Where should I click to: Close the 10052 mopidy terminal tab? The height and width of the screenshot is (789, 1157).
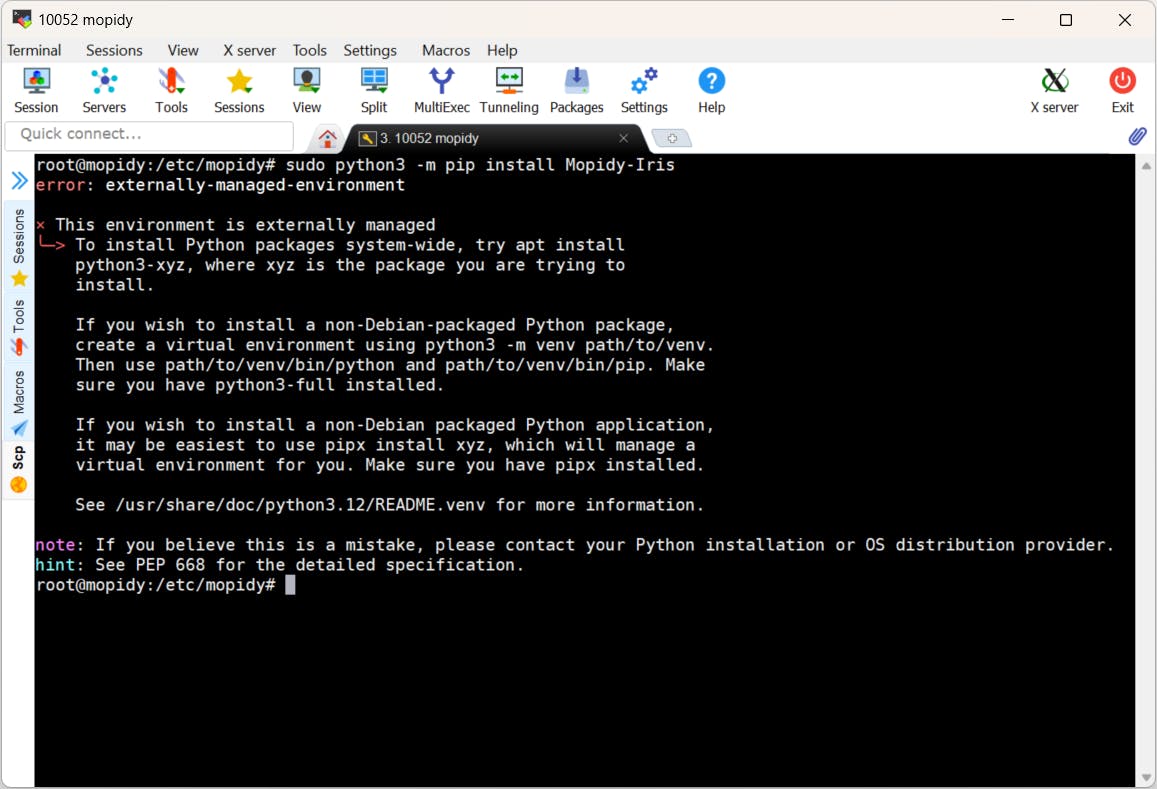(x=624, y=138)
